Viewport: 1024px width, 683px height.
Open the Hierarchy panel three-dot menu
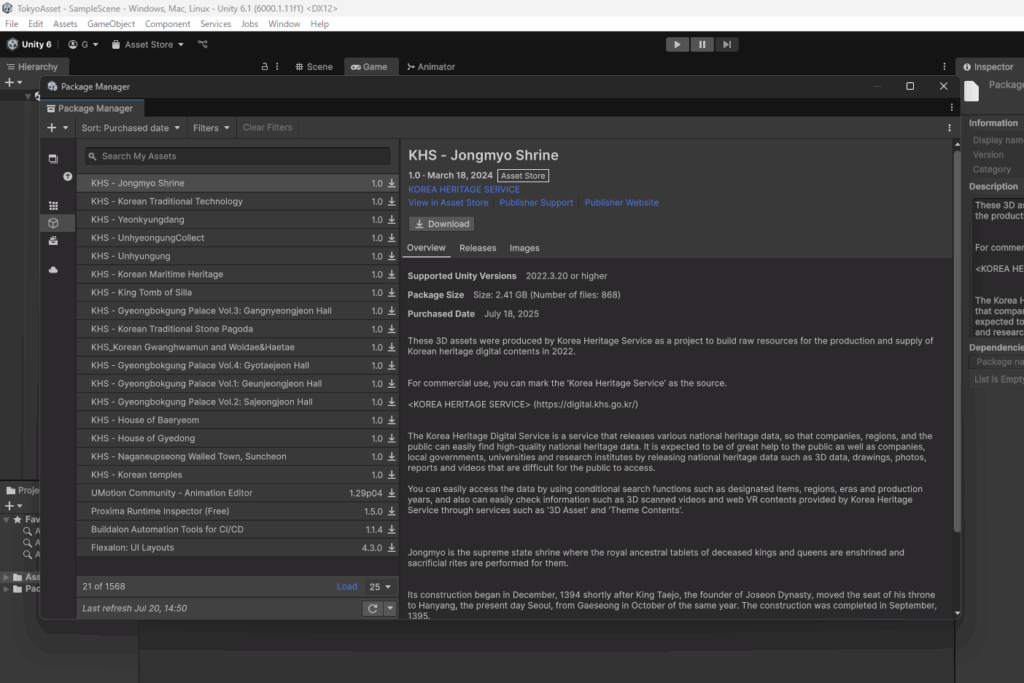[x=277, y=67]
